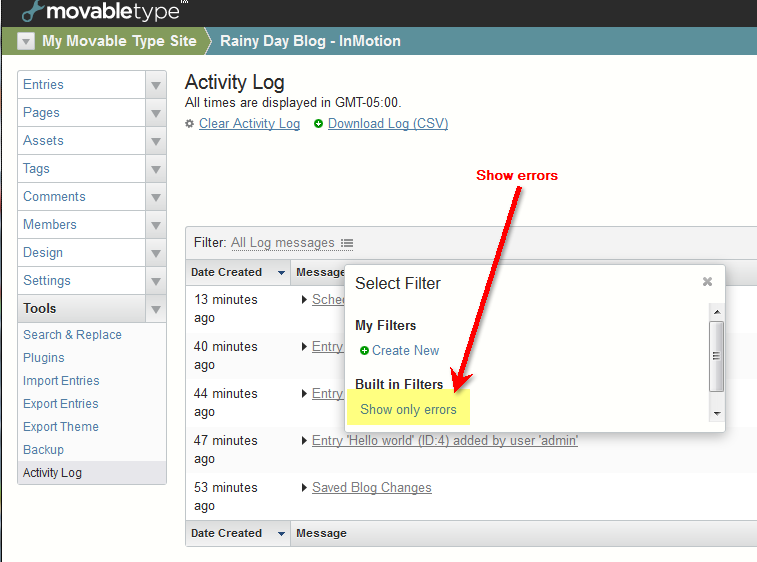This screenshot has height=562, width=757.
Task: Click the Clear Activity Log link
Action: 250,124
